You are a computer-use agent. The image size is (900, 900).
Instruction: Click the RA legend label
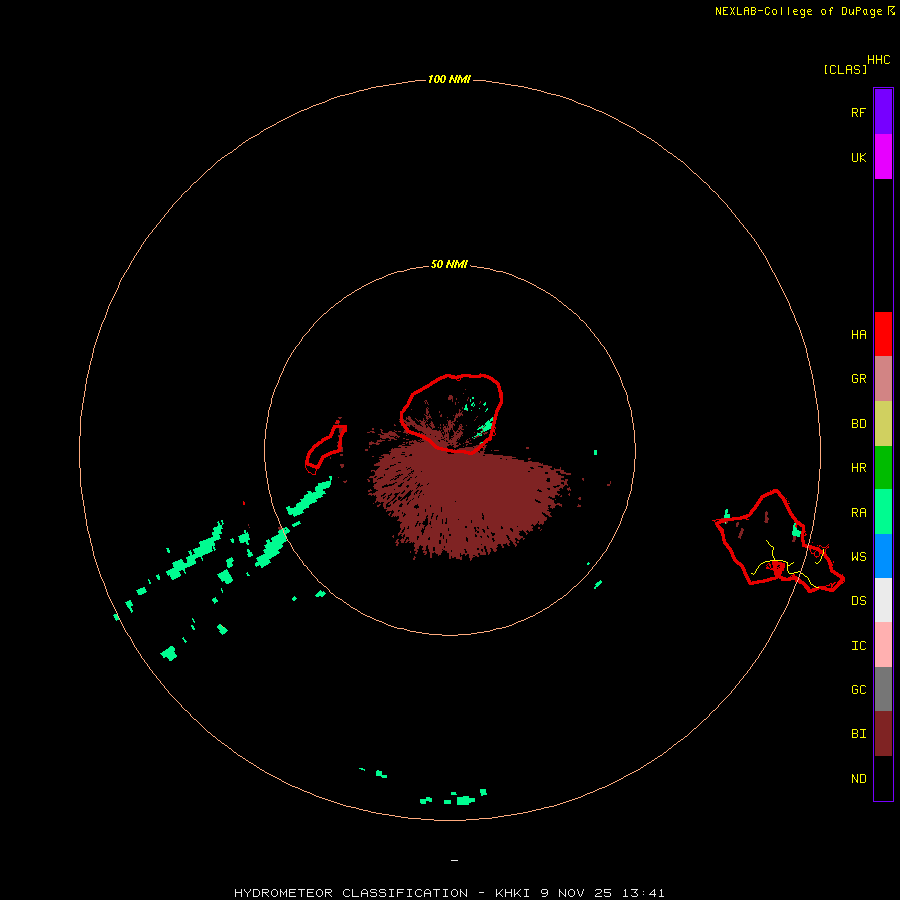pyautogui.click(x=858, y=513)
